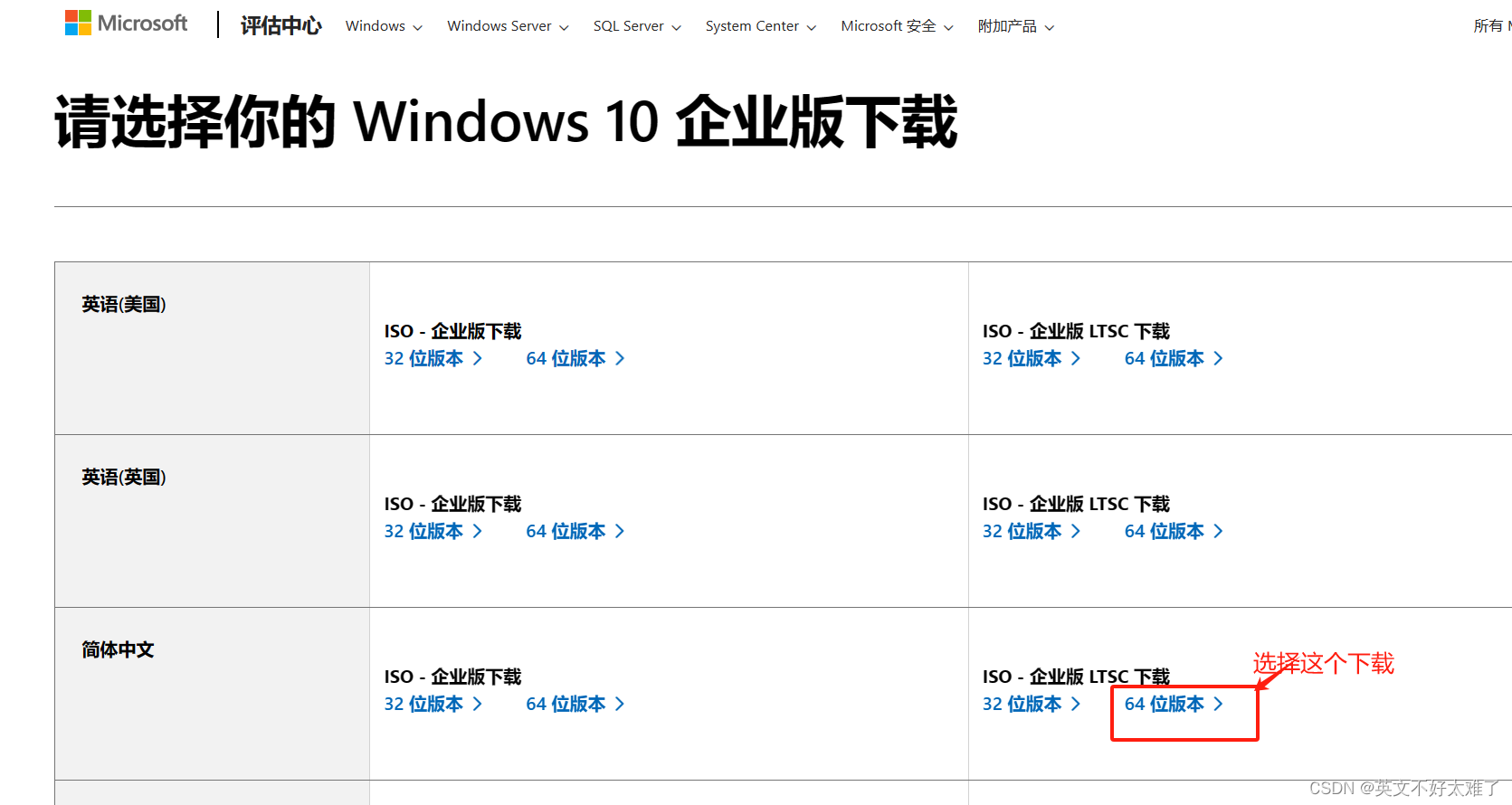
Task: Click the page heading 请选择你的 Windows 10 企业版下载
Action: click(506, 121)
